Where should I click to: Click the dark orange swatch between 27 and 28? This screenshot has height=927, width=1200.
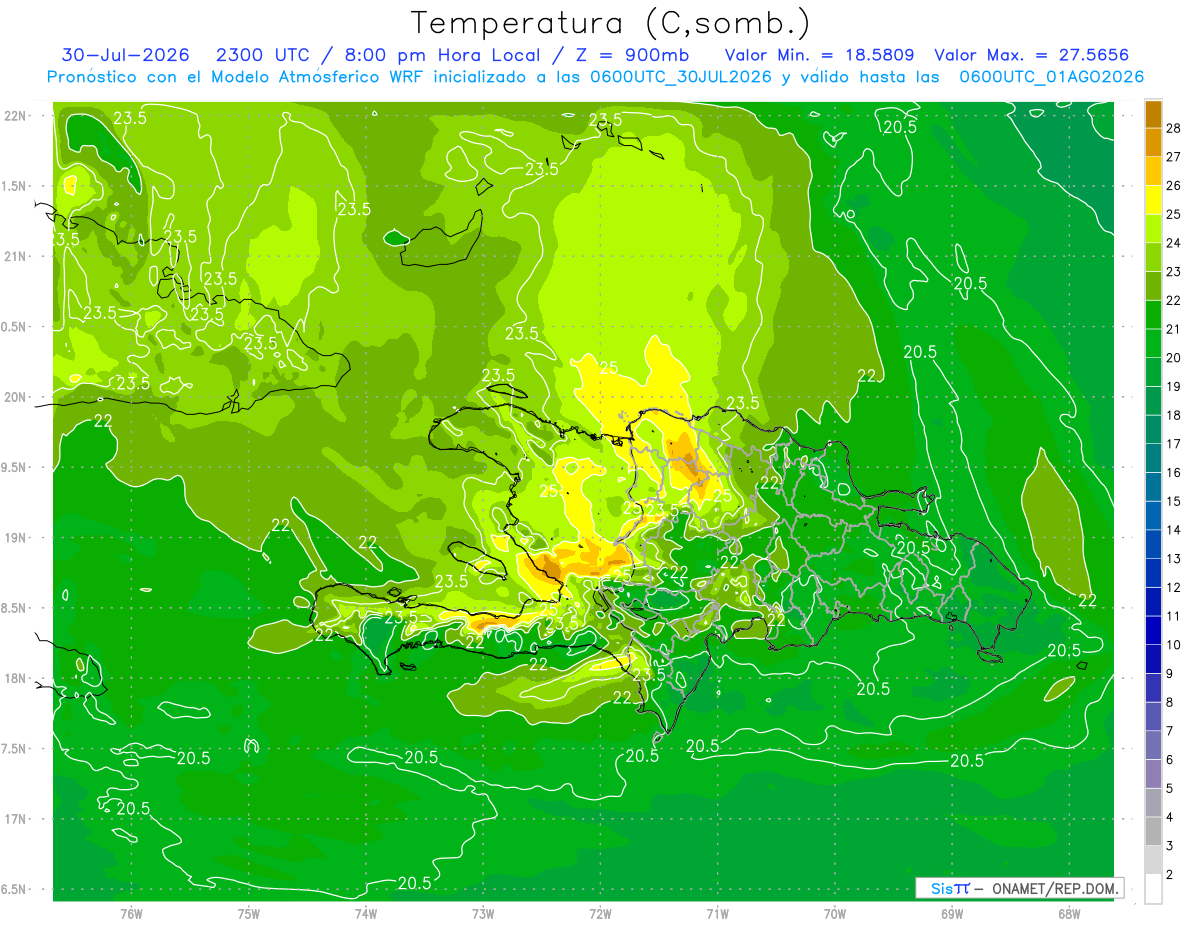click(1153, 142)
